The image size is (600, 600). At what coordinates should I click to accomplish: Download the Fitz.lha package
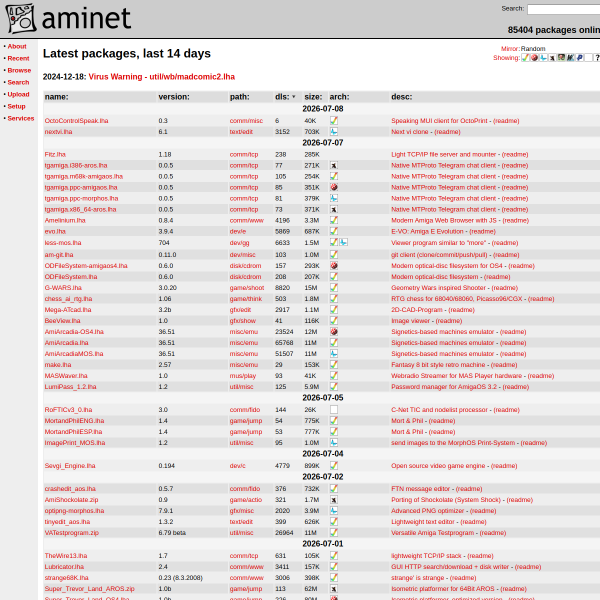[55, 155]
